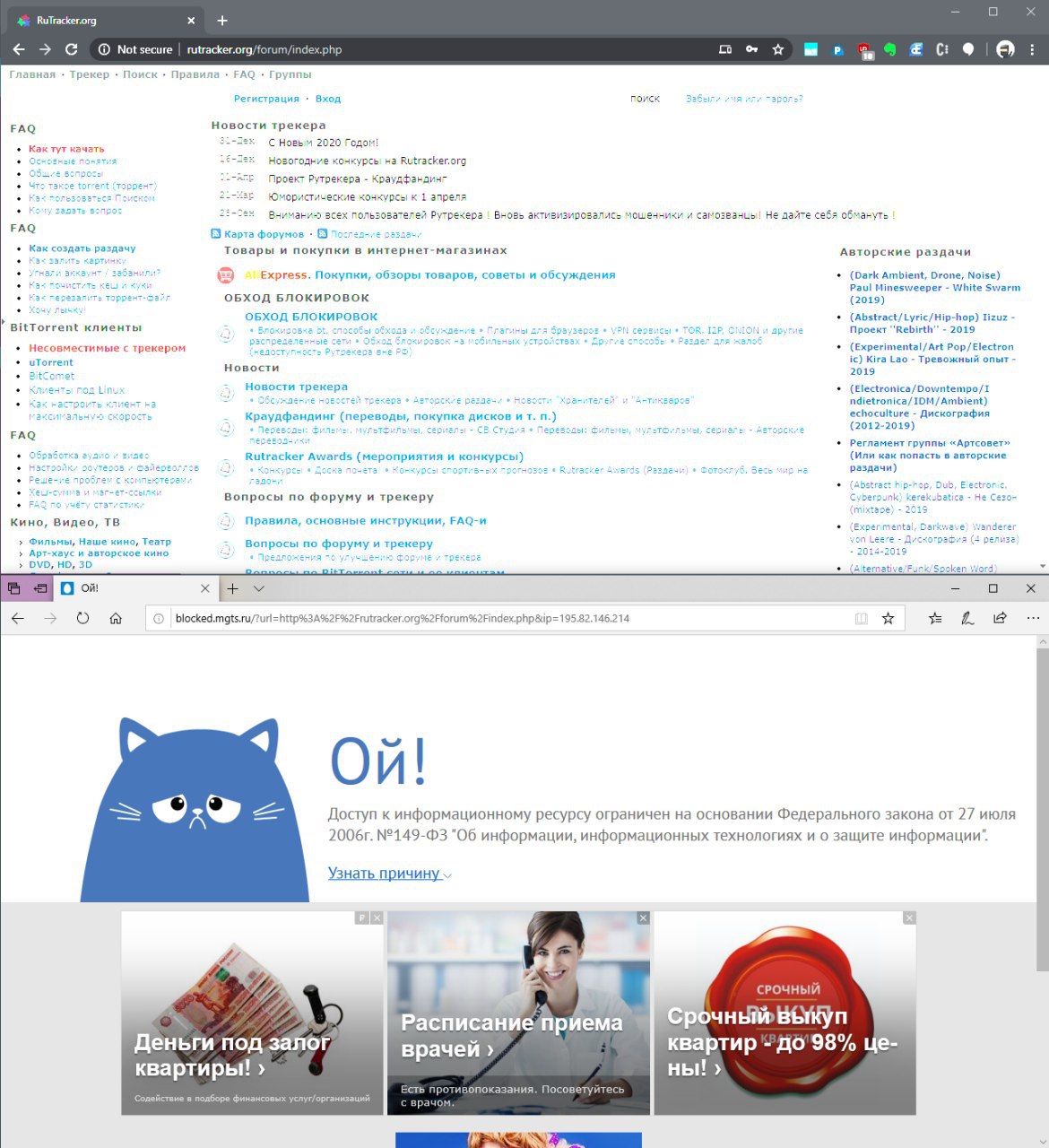Open 'Rutracker Awards (мероприятия и конкурсы)' forum
This screenshot has height=1148, width=1049.
(384, 457)
